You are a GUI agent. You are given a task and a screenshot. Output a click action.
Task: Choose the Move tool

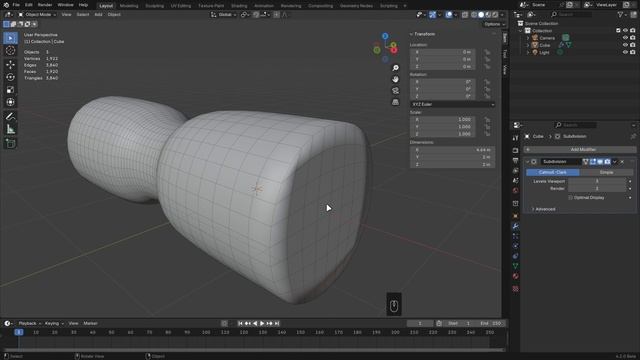(x=10, y=64)
